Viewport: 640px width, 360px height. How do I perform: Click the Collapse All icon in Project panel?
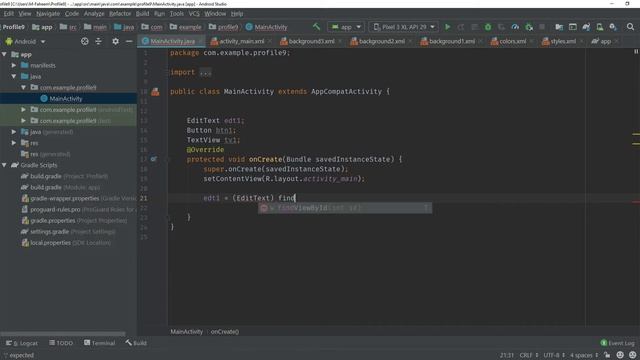pos(98,41)
